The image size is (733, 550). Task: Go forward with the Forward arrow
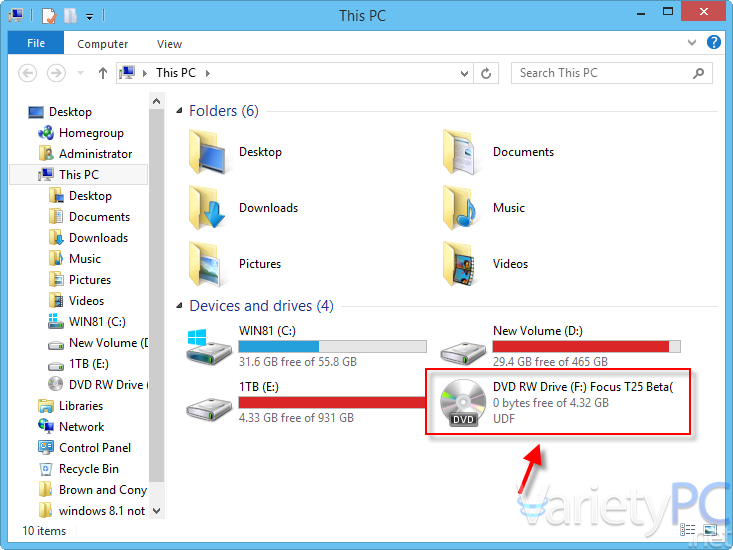tap(57, 73)
